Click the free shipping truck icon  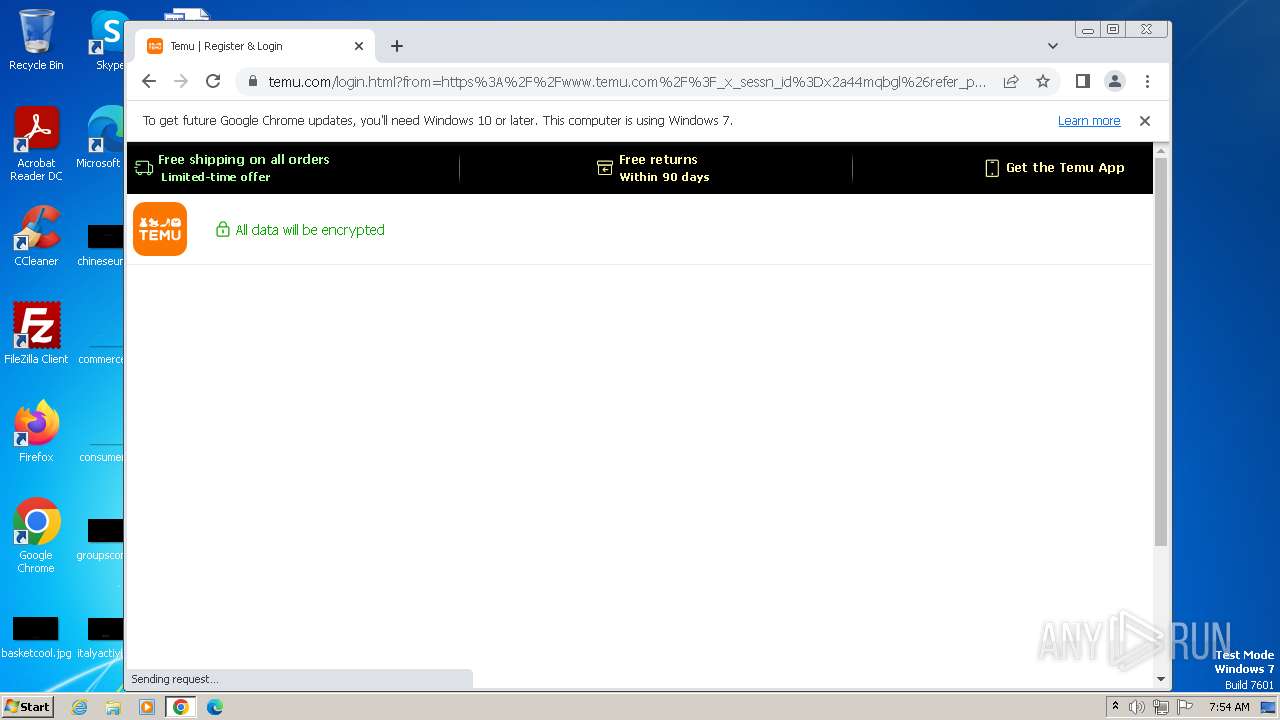pos(144,168)
